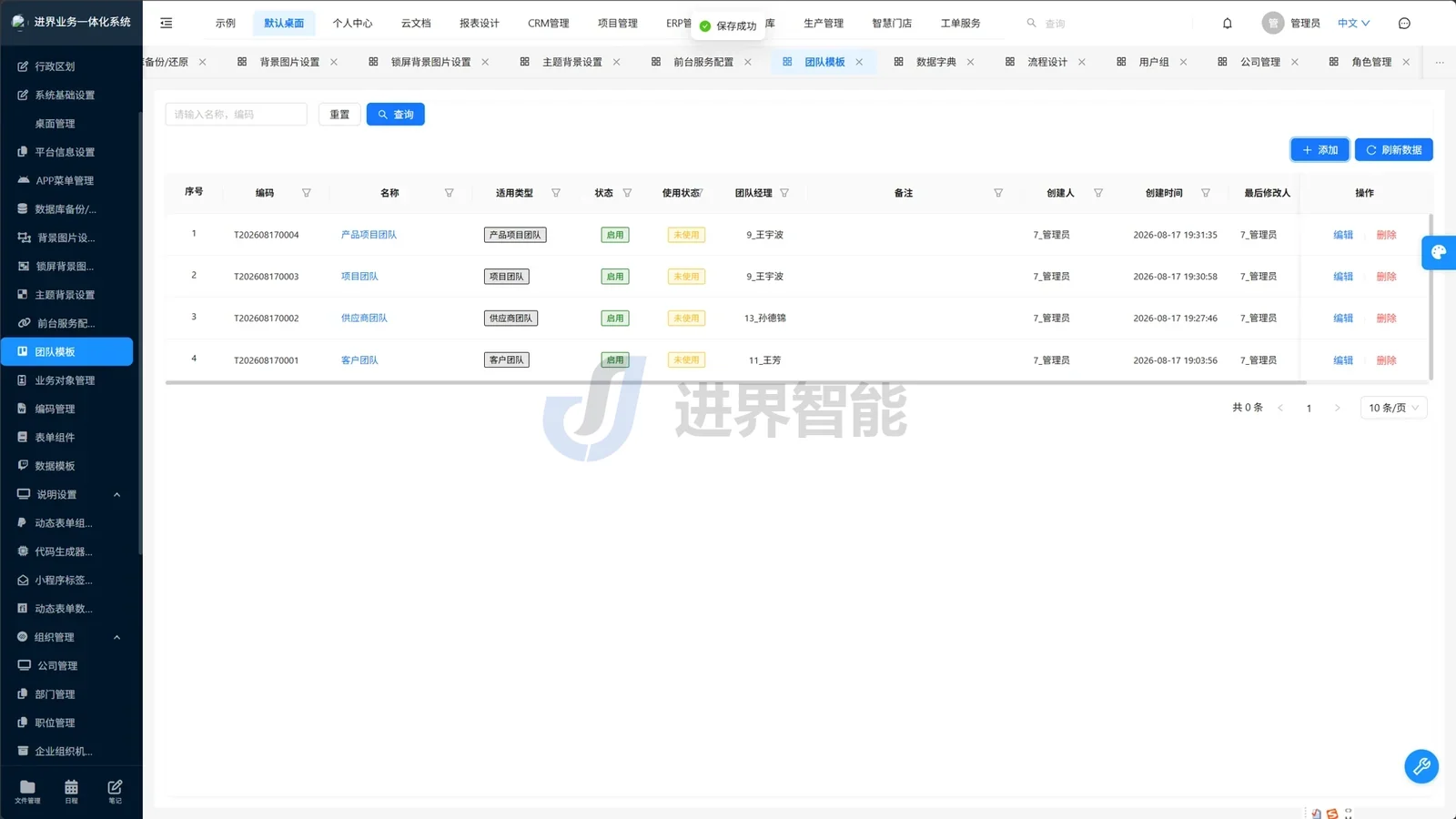Open the chat message icon in header
The height and width of the screenshot is (819, 1456).
coord(1404,23)
